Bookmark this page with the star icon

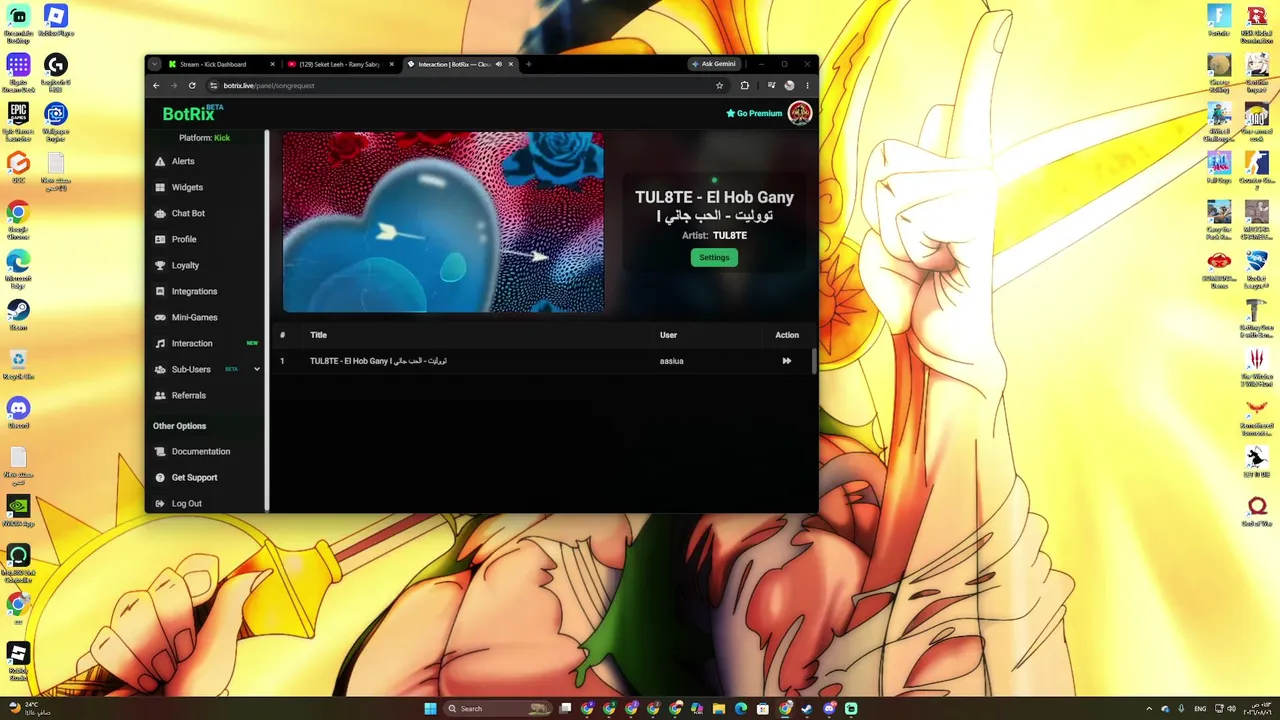719,85
